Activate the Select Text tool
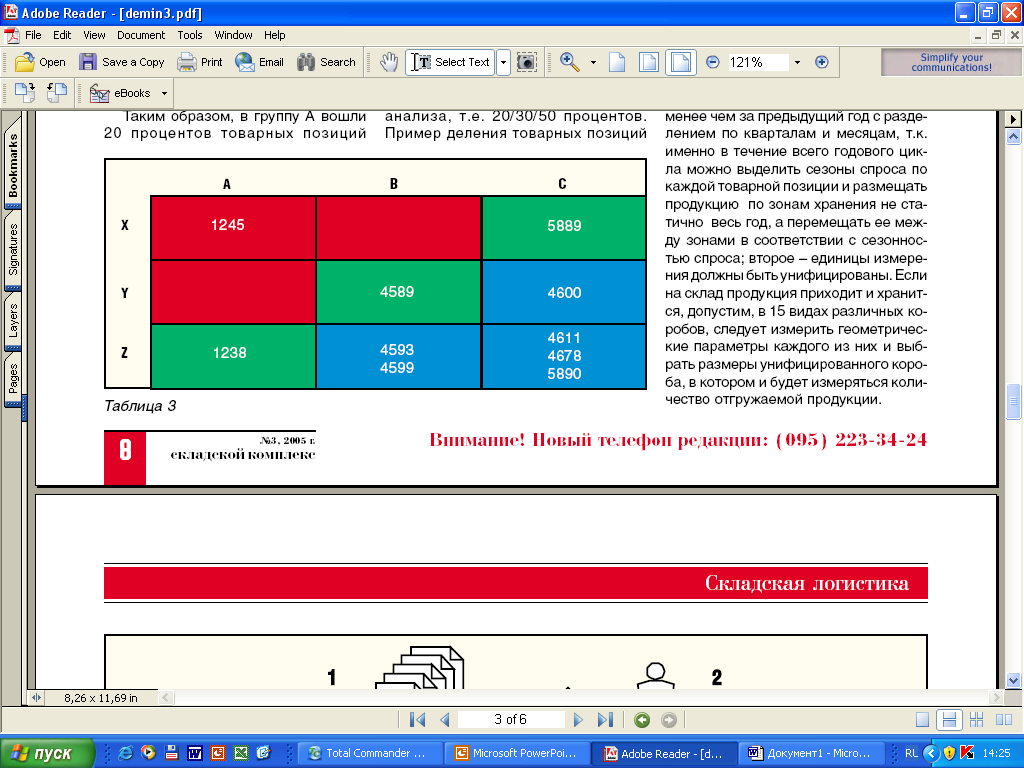 (x=451, y=62)
